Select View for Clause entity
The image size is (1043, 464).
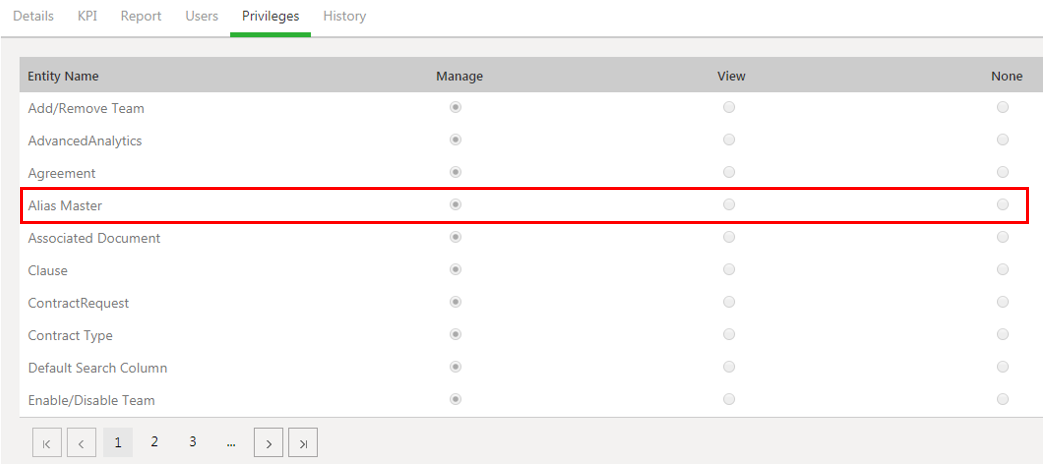[x=729, y=270]
